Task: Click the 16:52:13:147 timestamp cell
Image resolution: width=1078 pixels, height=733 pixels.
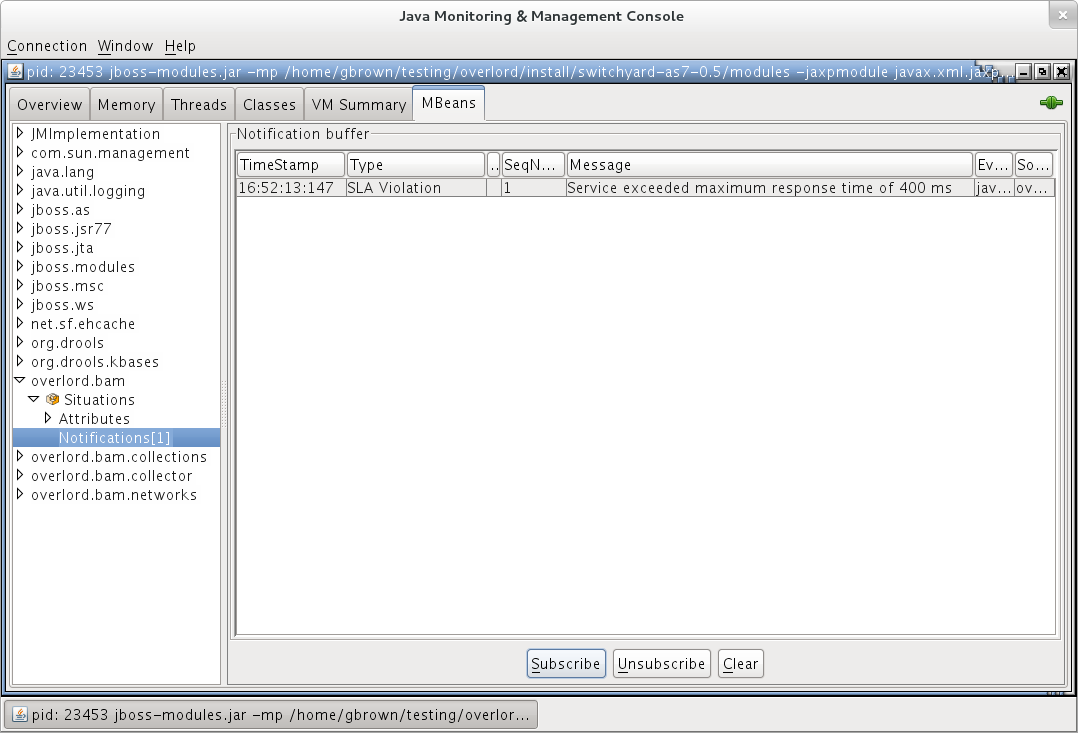Action: click(291, 188)
